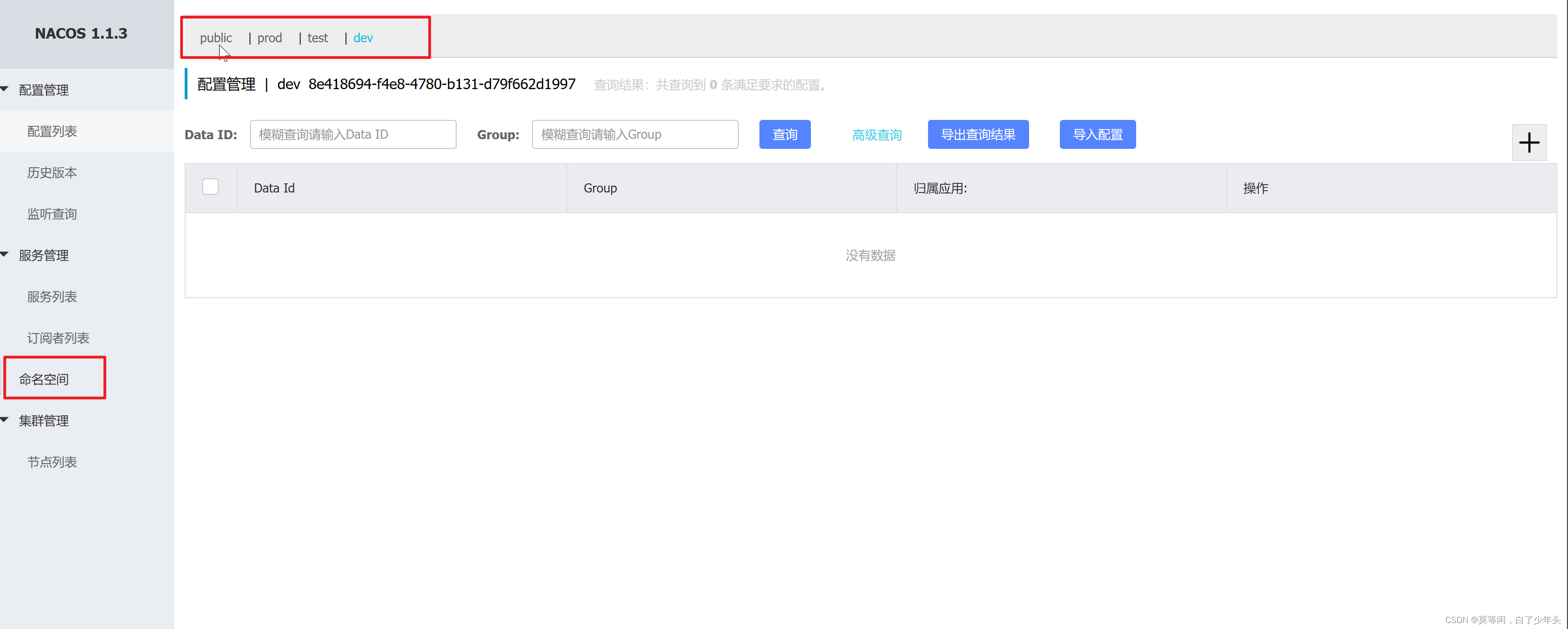
Task: Click the 导出查询结果 export button
Action: point(978,135)
